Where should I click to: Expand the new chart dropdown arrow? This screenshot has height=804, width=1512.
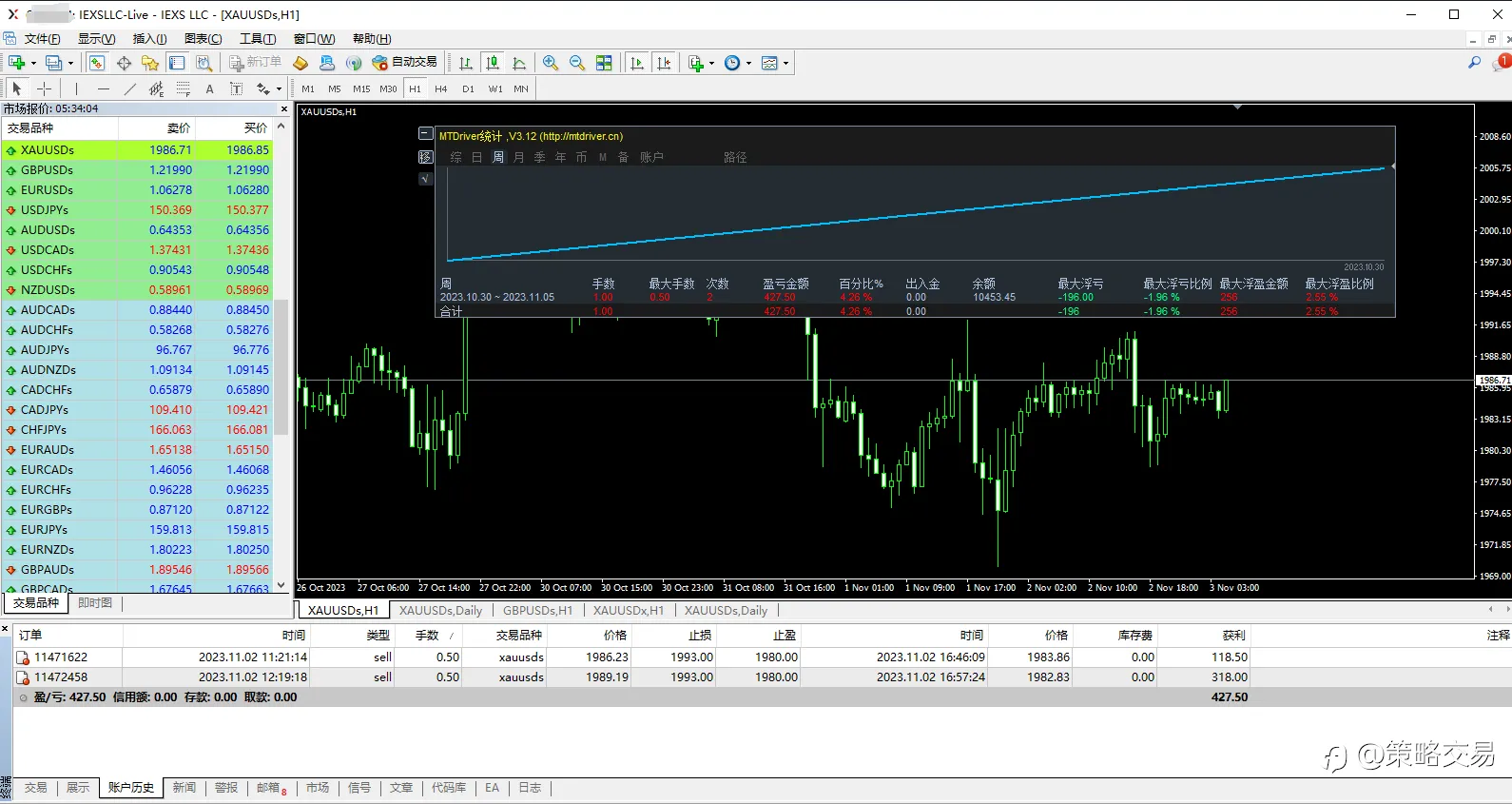(33, 64)
